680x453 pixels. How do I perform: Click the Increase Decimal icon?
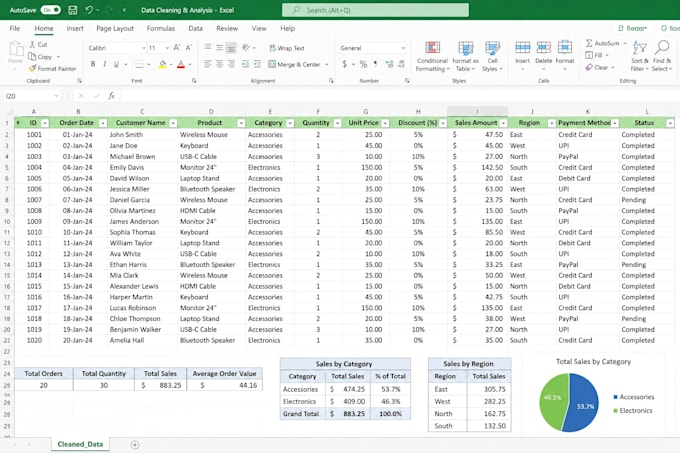(389, 64)
